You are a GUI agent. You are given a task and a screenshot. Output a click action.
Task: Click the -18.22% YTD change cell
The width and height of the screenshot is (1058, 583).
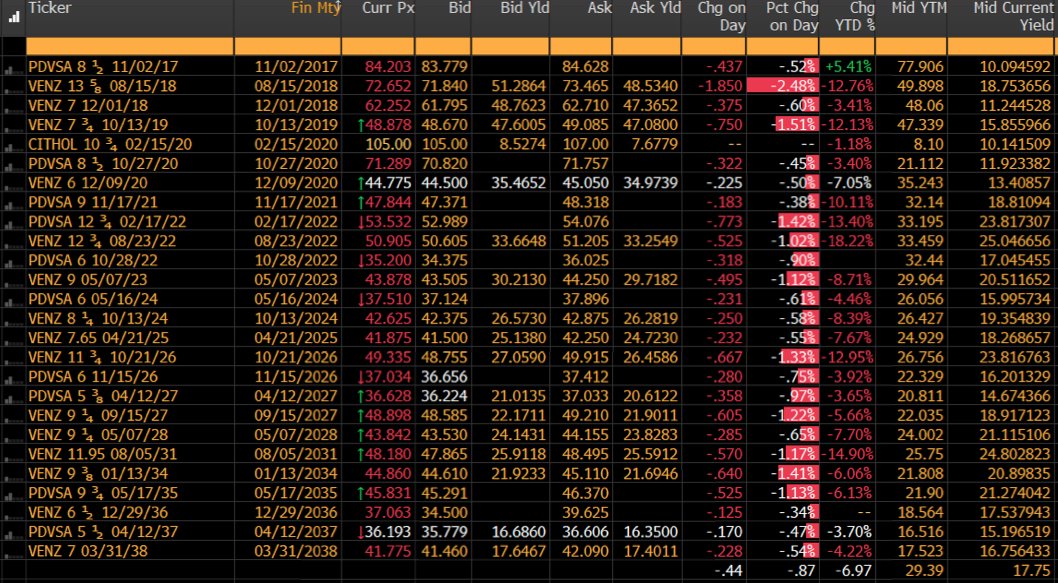pyautogui.click(x=846, y=241)
